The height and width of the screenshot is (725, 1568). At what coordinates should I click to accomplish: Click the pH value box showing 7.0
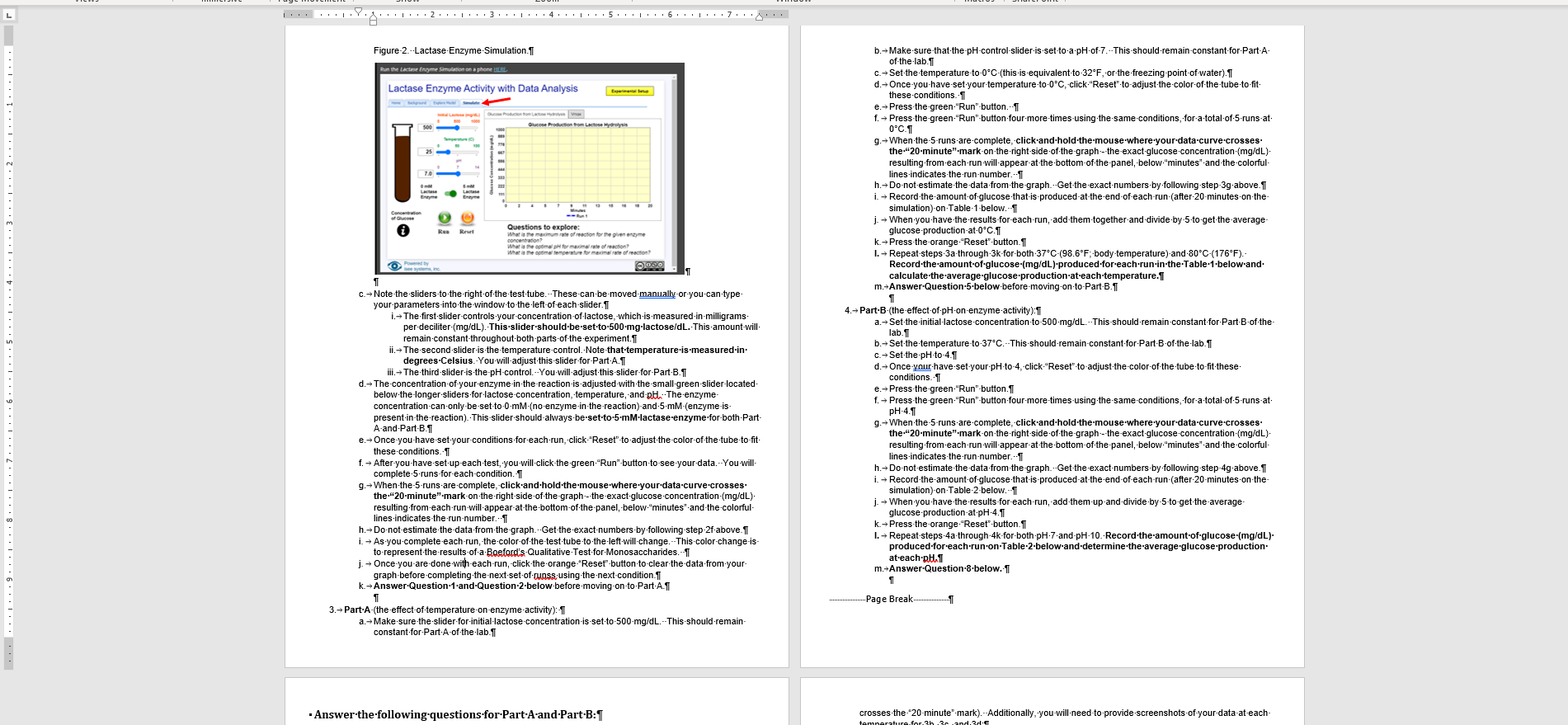(427, 173)
